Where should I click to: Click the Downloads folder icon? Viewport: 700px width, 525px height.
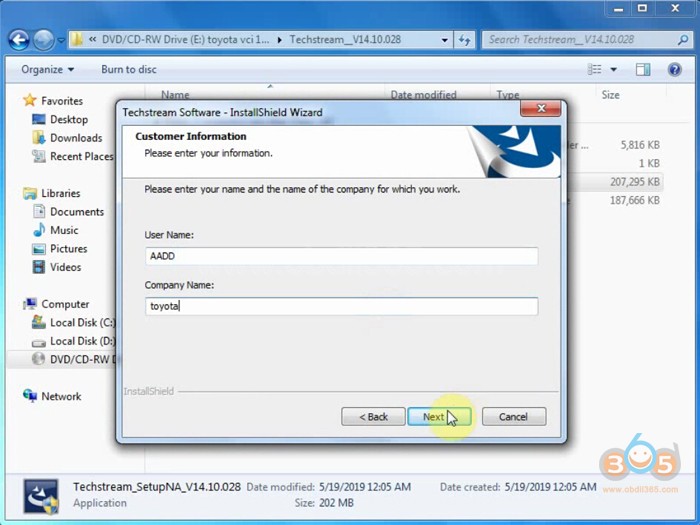(39, 138)
